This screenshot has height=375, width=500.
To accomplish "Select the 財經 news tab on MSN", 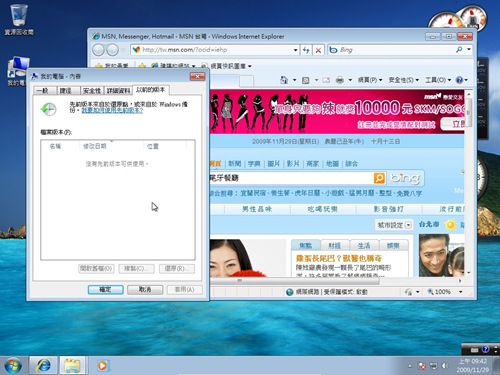I will pos(334,245).
